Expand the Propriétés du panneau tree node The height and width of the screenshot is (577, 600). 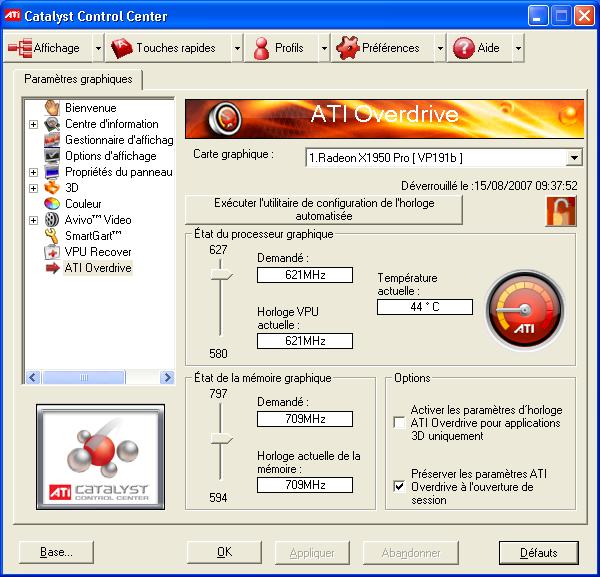(33, 172)
